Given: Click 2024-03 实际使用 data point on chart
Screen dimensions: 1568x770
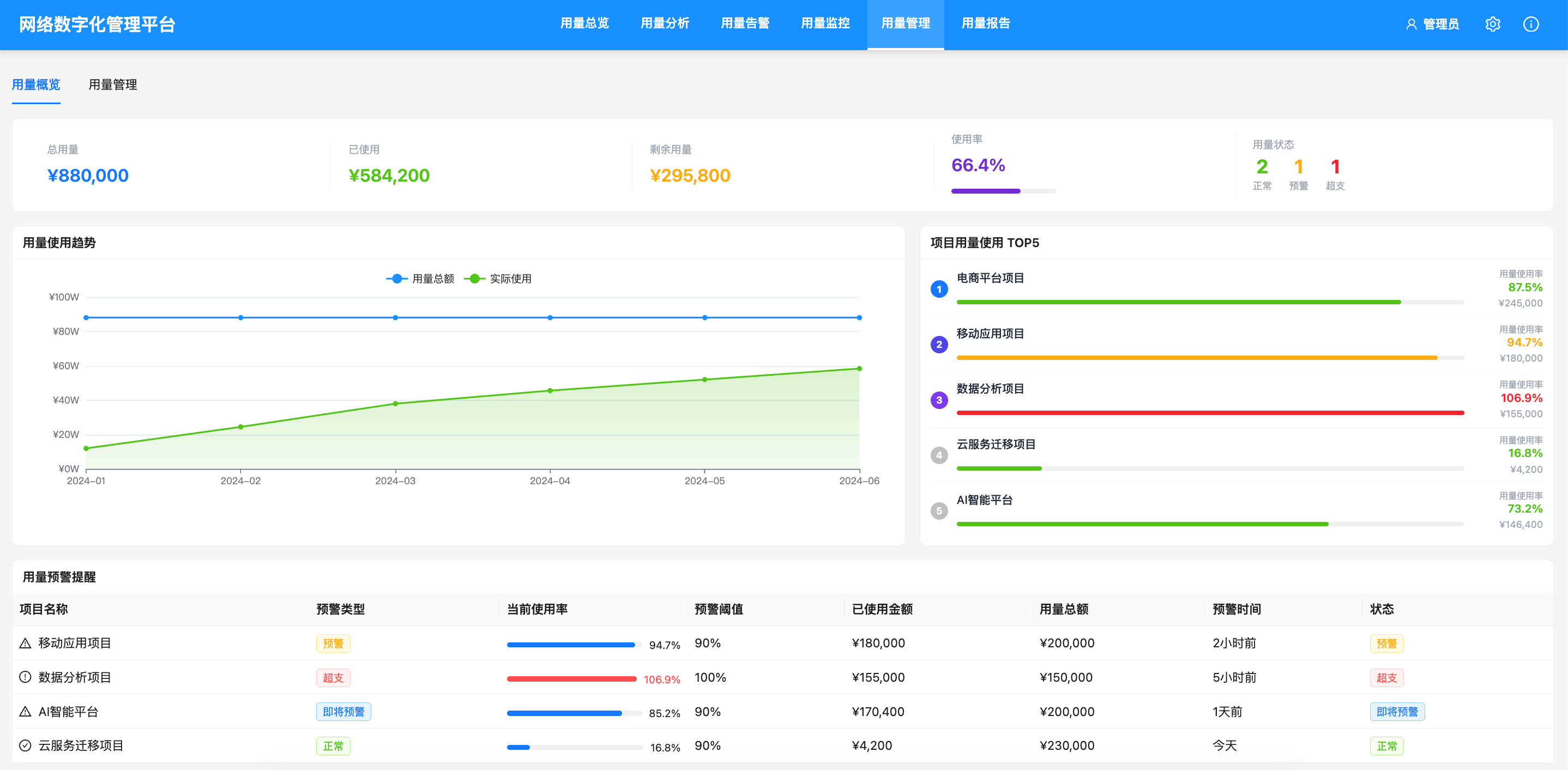Looking at the screenshot, I should coord(396,404).
